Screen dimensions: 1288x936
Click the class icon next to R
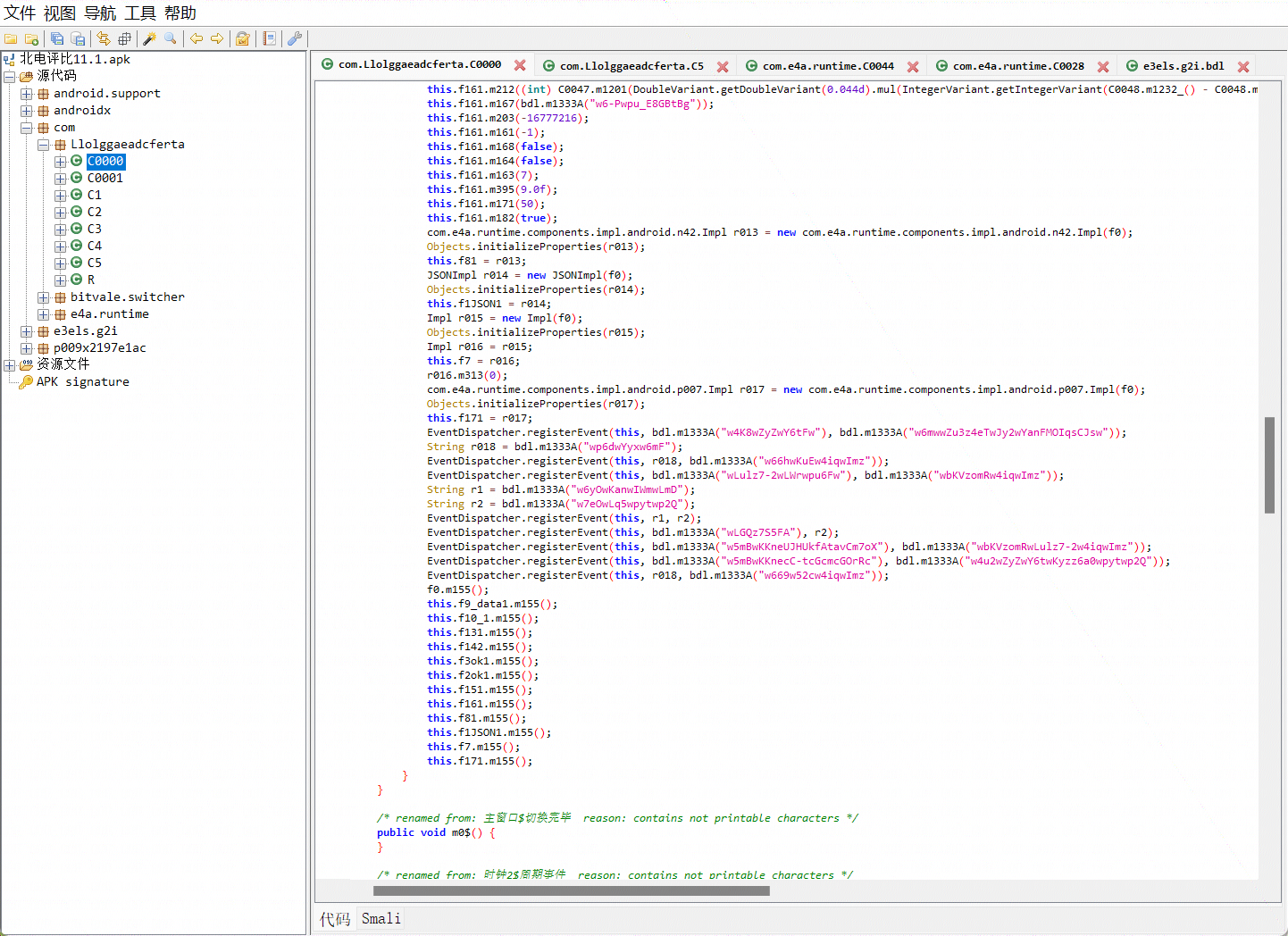pos(77,280)
